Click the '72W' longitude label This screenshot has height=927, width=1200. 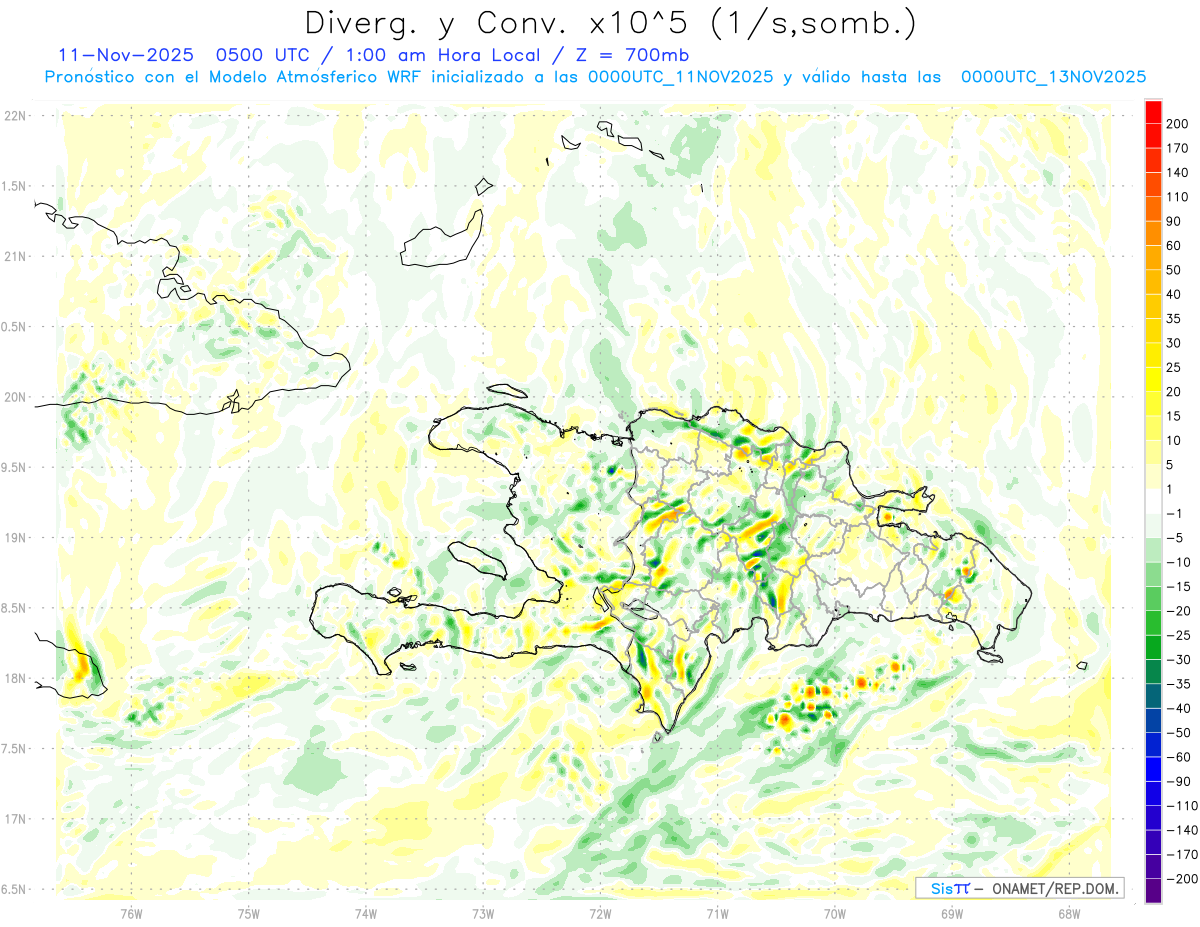(600, 913)
